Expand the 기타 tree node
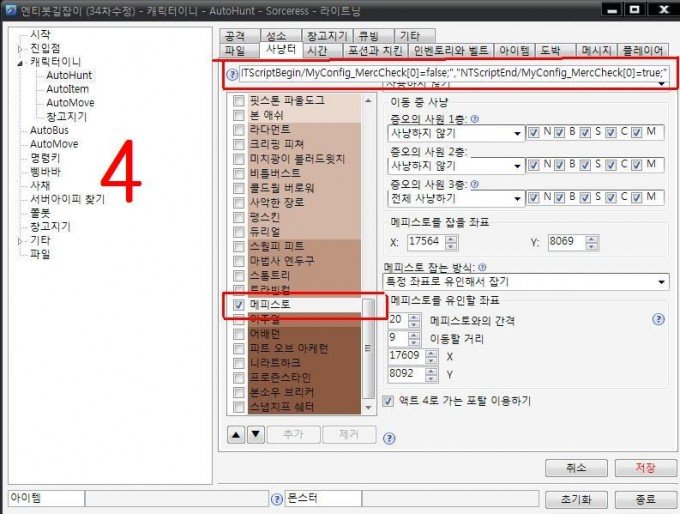Image resolution: width=680 pixels, height=514 pixels. click(x=20, y=241)
